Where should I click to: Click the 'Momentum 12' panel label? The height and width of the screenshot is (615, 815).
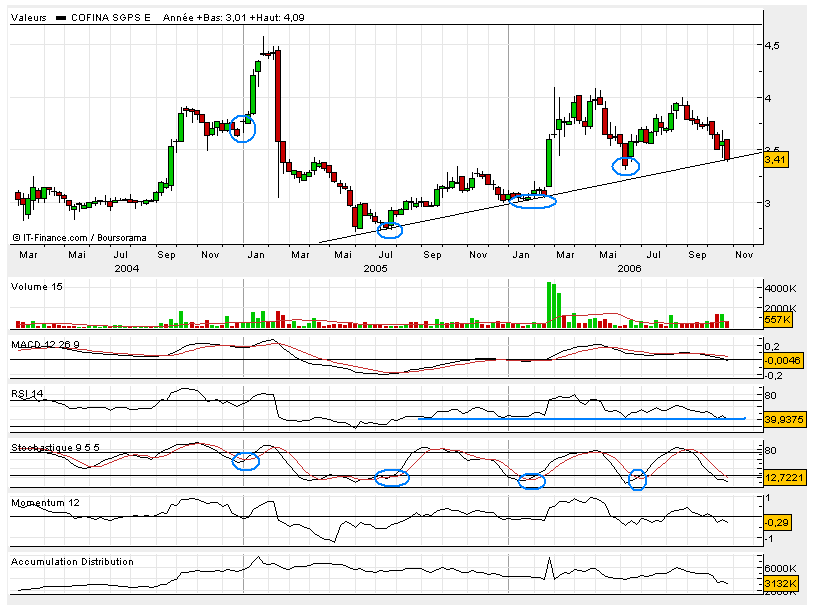coord(45,503)
